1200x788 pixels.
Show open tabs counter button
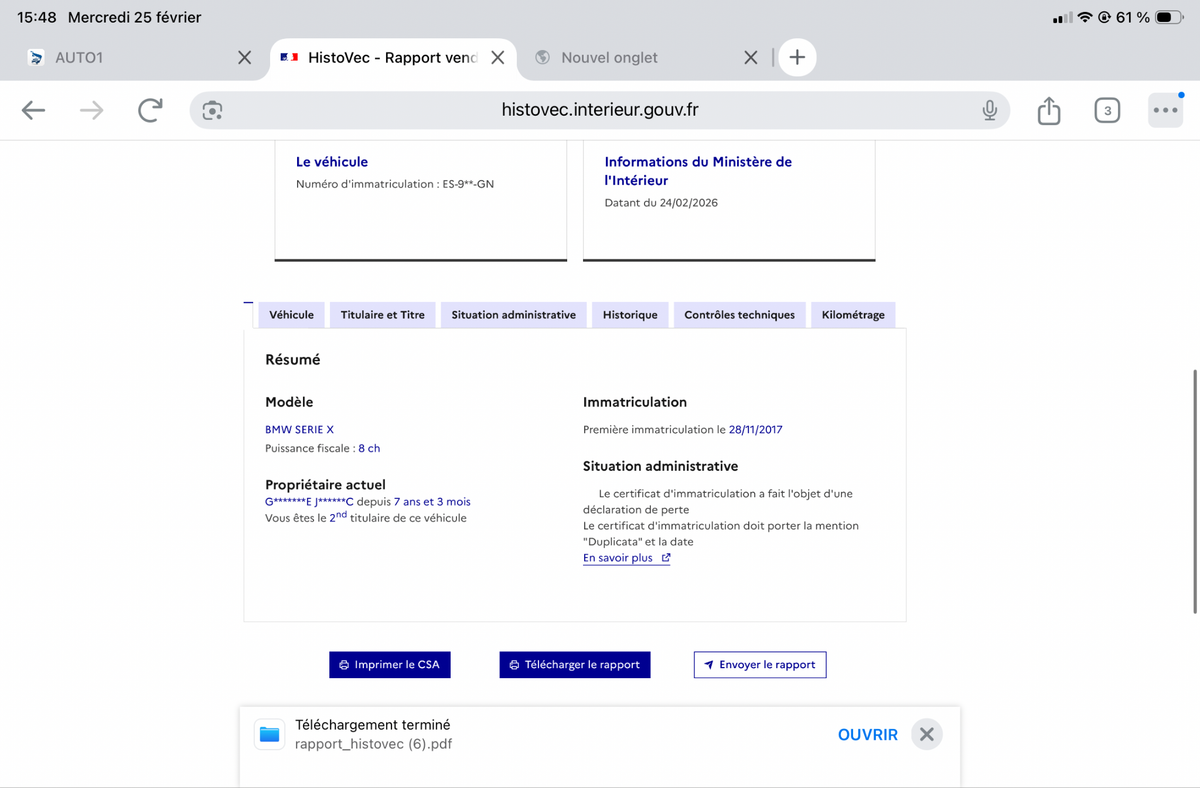1106,111
